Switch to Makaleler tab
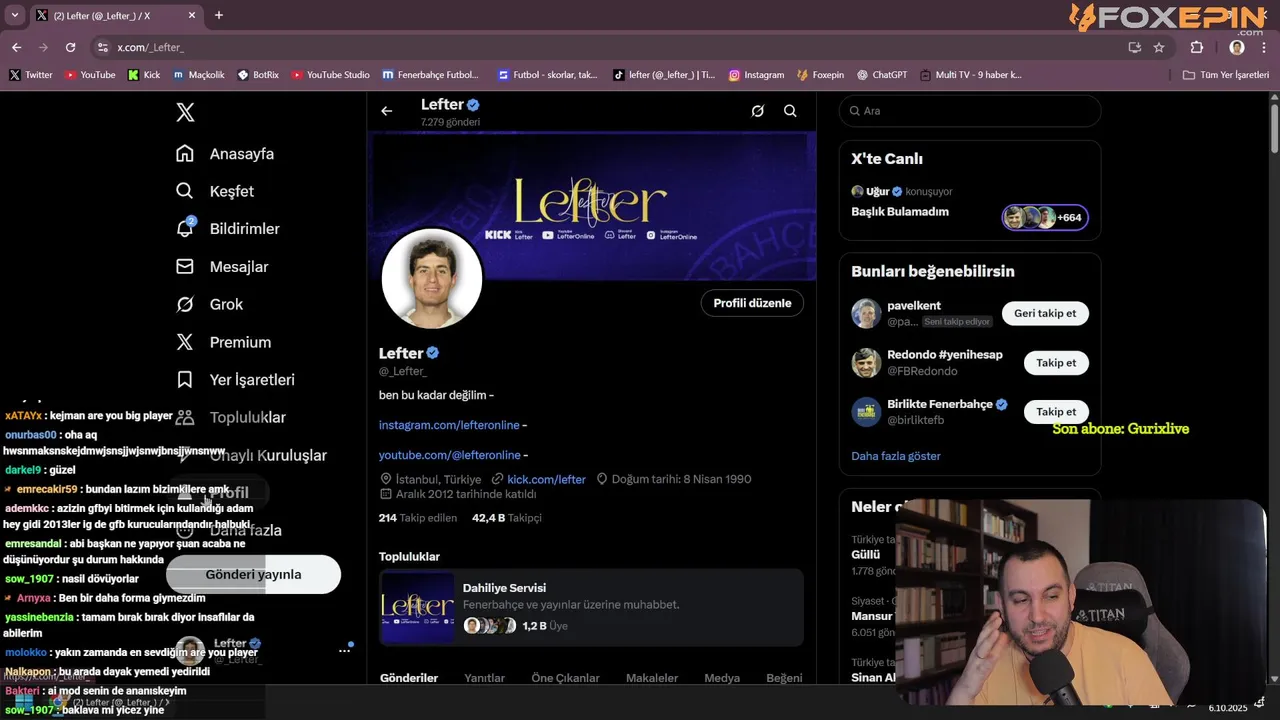The width and height of the screenshot is (1280, 720). coord(652,678)
